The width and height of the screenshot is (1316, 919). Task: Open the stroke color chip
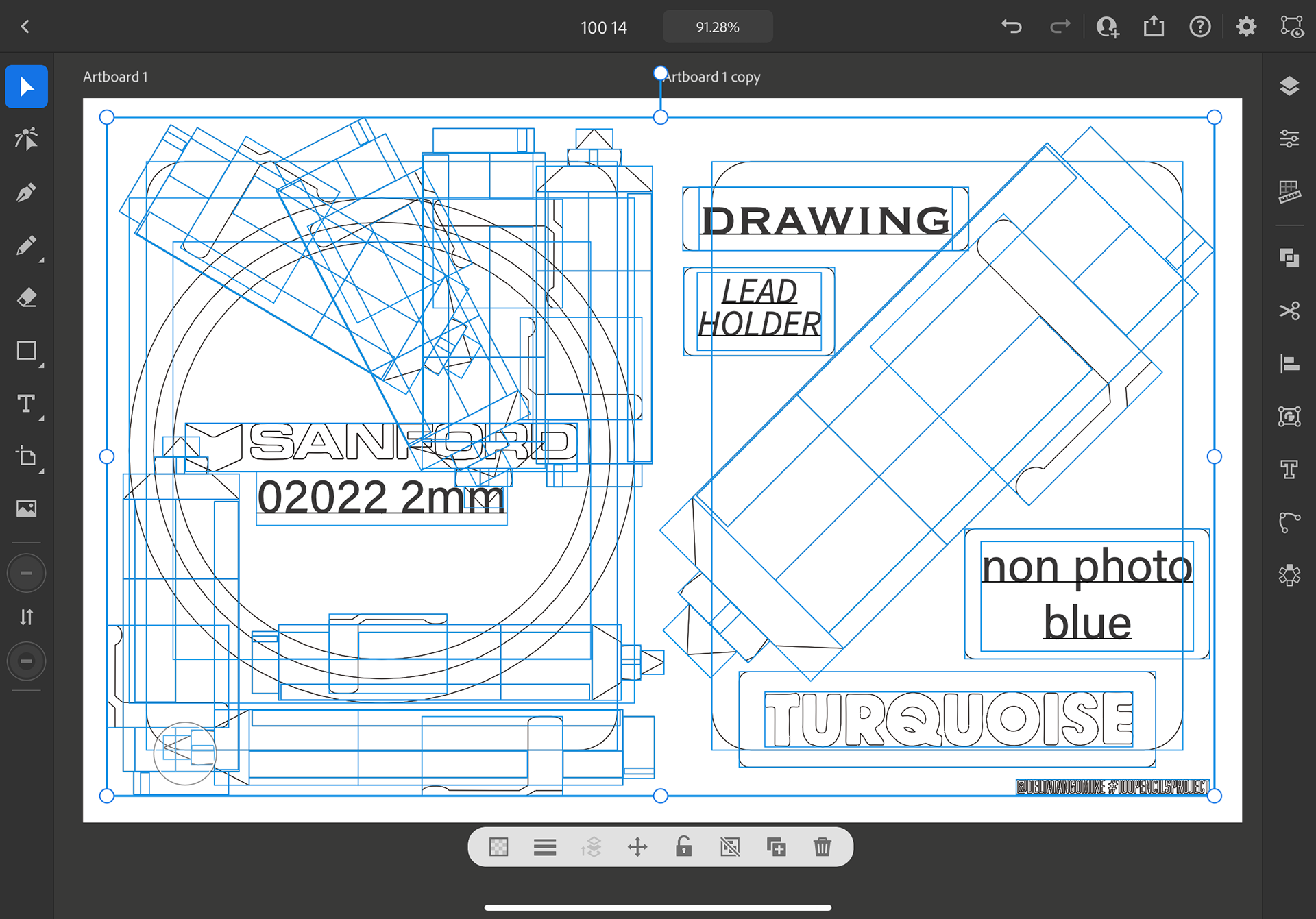pyautogui.click(x=26, y=661)
